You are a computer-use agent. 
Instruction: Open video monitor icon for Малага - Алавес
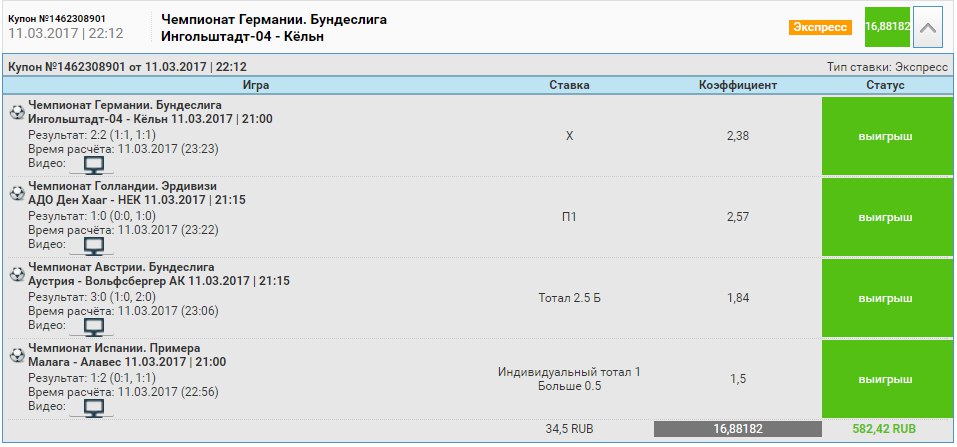coord(93,408)
